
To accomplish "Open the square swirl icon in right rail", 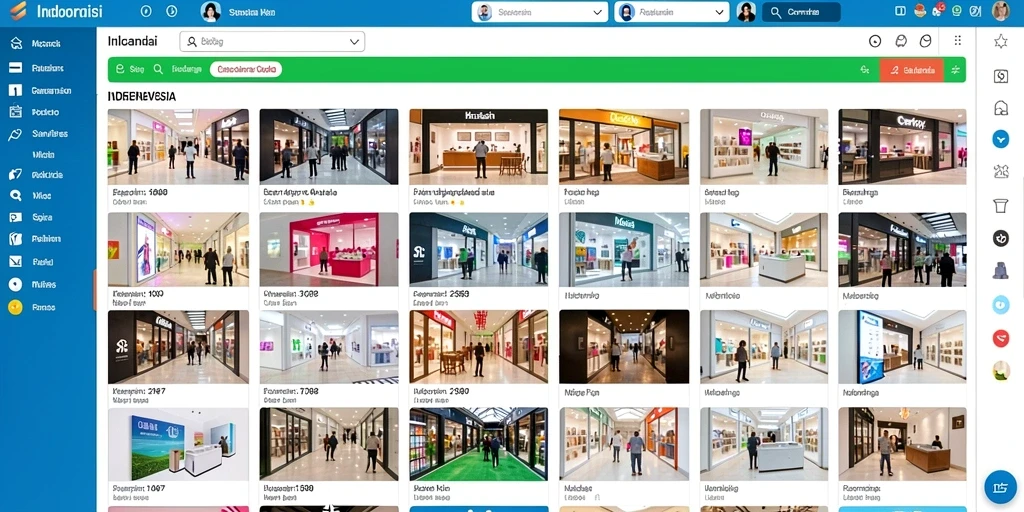I will [x=1000, y=76].
